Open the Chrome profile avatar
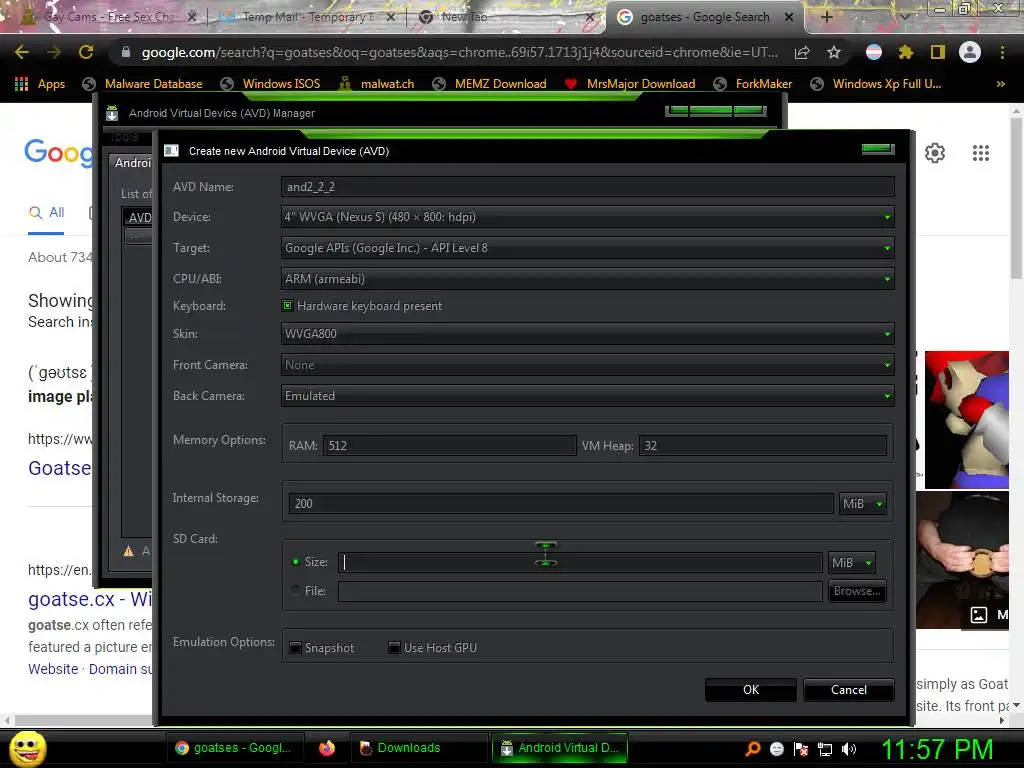Viewport: 1024px width, 768px height. 970,52
